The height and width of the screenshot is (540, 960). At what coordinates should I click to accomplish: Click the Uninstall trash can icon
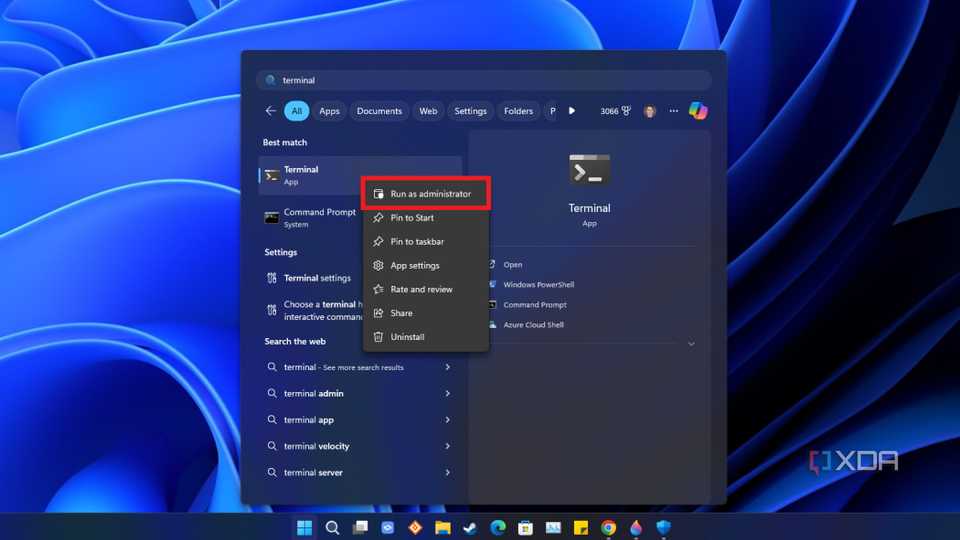point(378,337)
